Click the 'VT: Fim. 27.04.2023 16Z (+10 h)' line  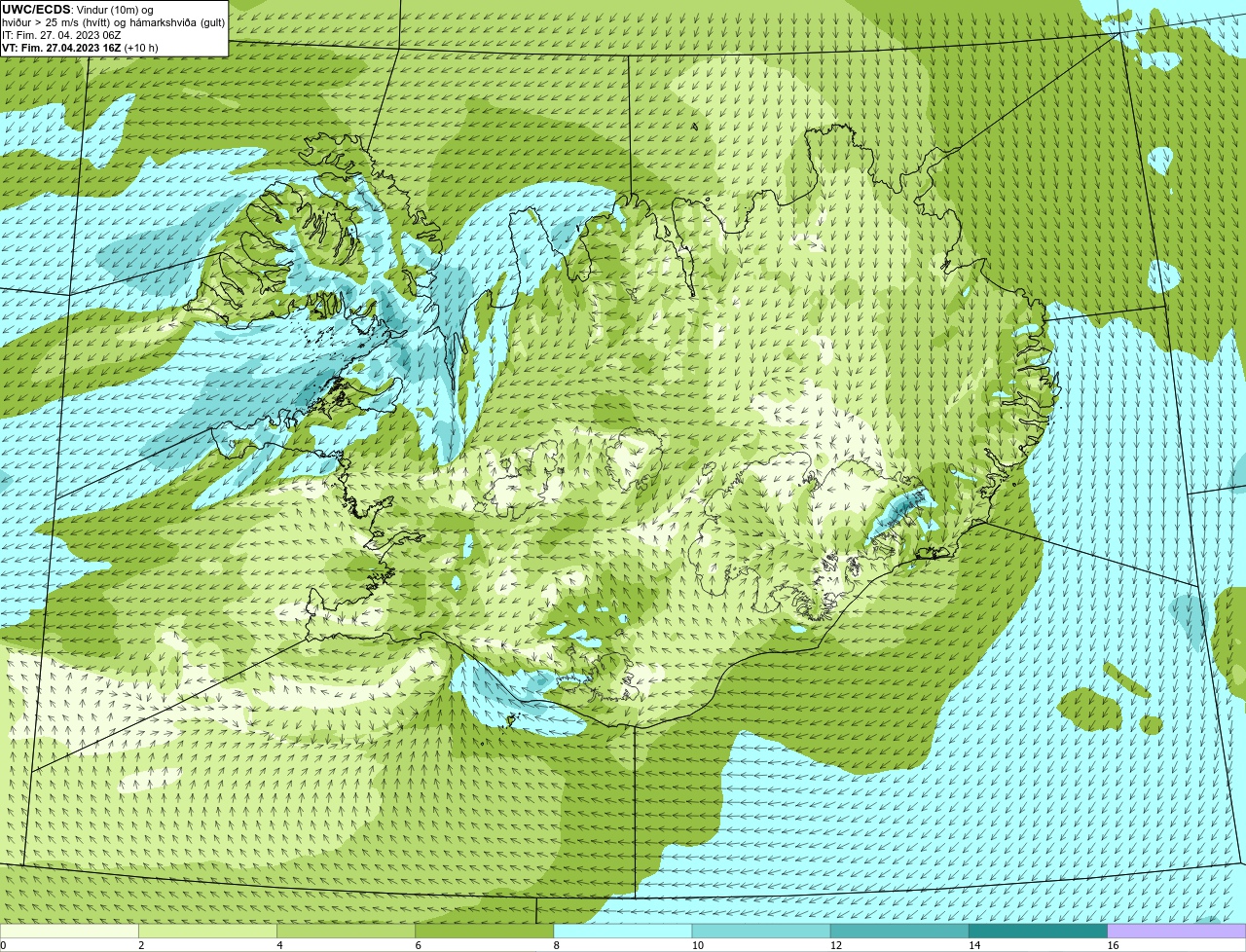80,48
